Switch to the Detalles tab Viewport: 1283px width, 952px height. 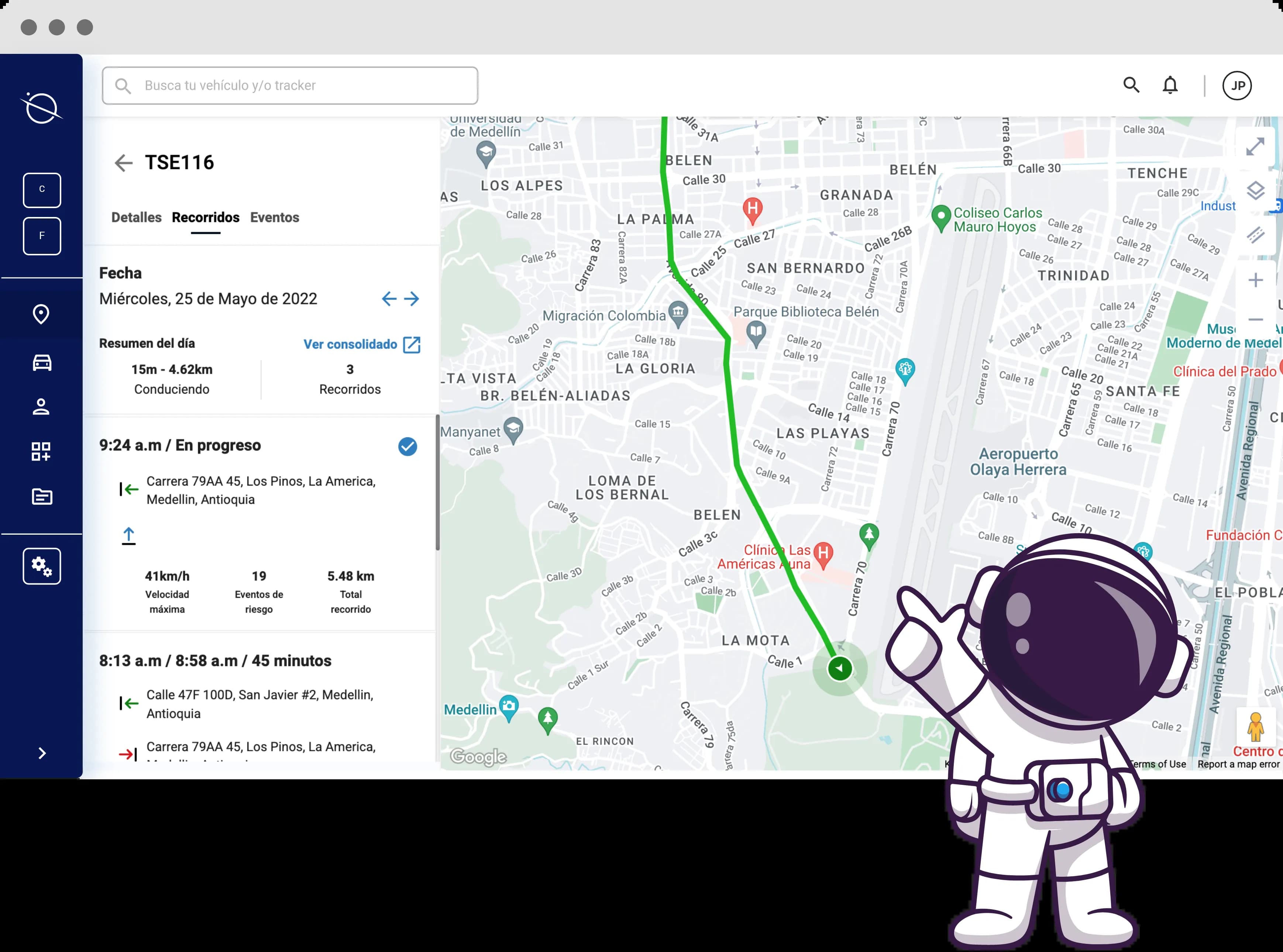tap(136, 217)
